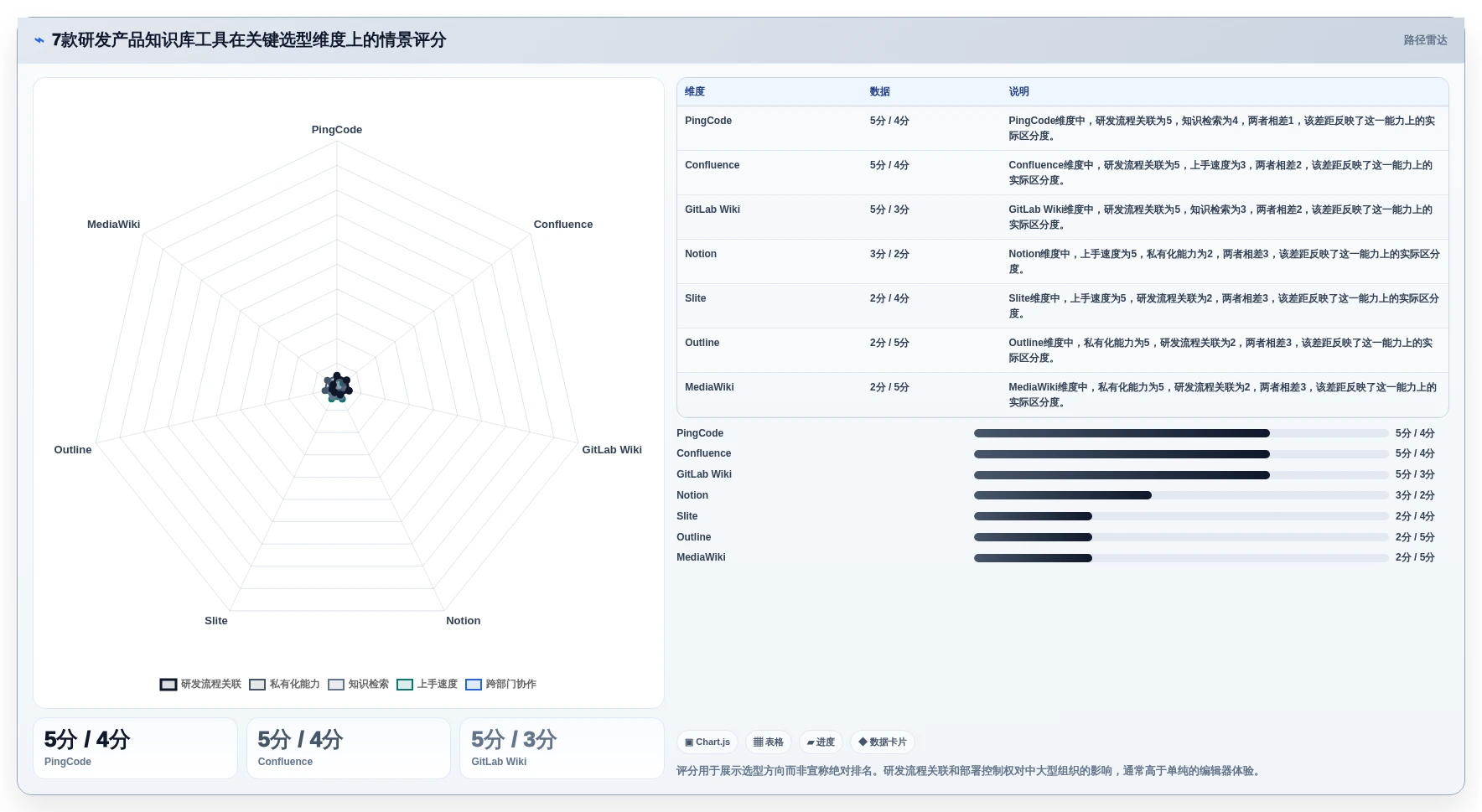
Task: Click the MediaWiki axis label on radar
Action: click(114, 225)
